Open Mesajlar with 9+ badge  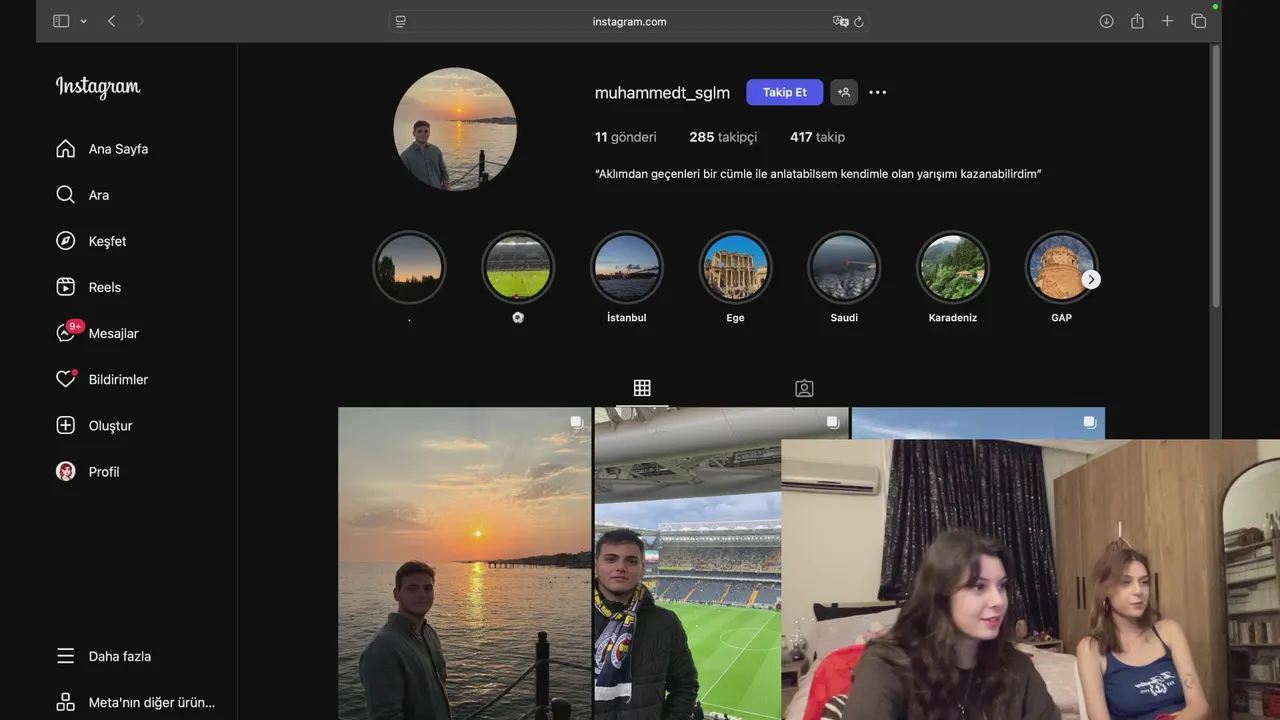[97, 333]
